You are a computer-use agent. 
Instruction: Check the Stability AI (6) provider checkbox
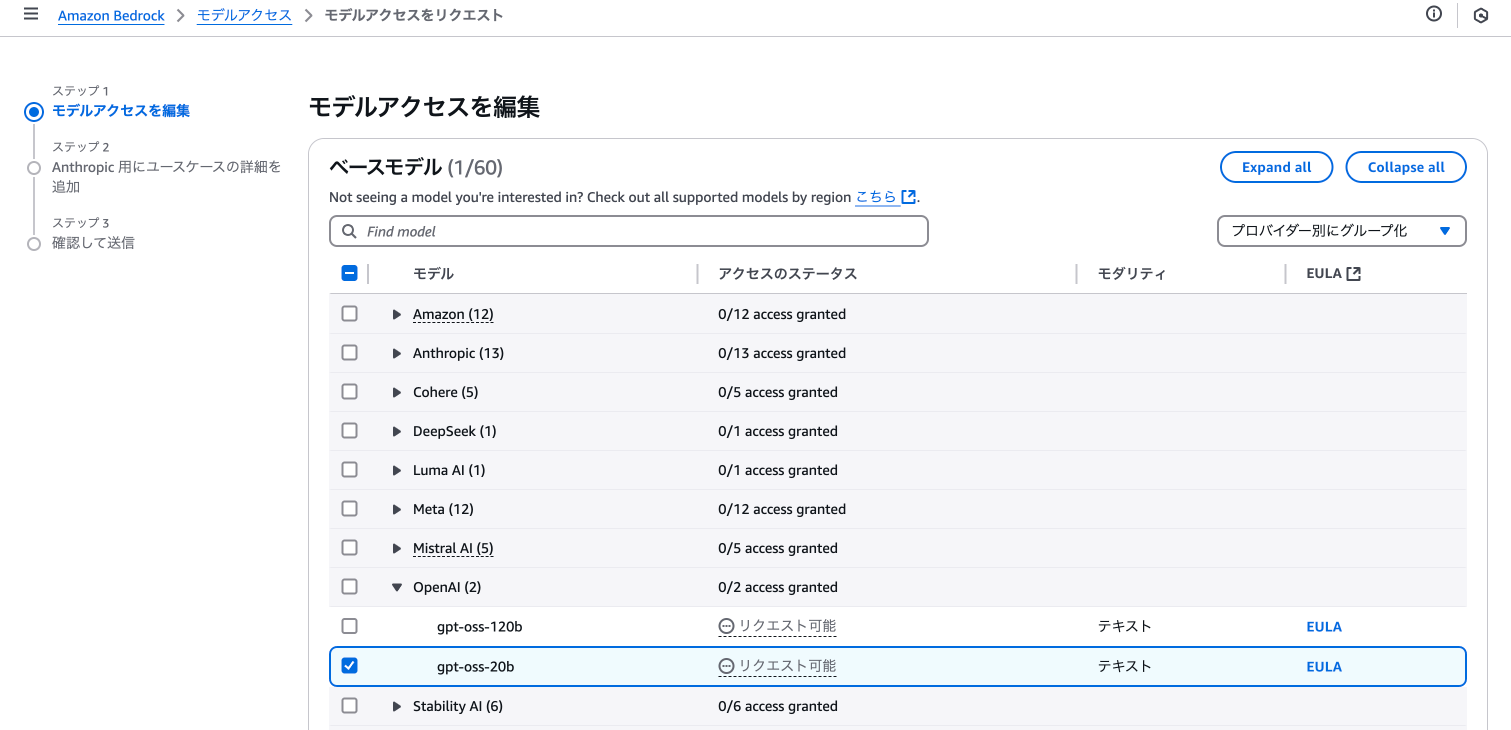(349, 705)
